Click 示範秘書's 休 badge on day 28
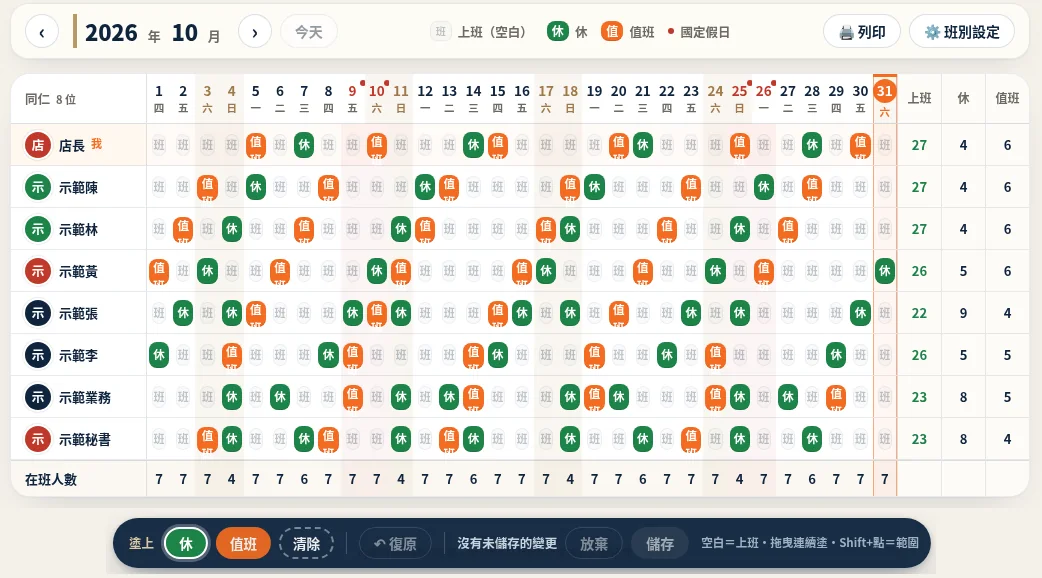The height and width of the screenshot is (578, 1042). point(812,438)
